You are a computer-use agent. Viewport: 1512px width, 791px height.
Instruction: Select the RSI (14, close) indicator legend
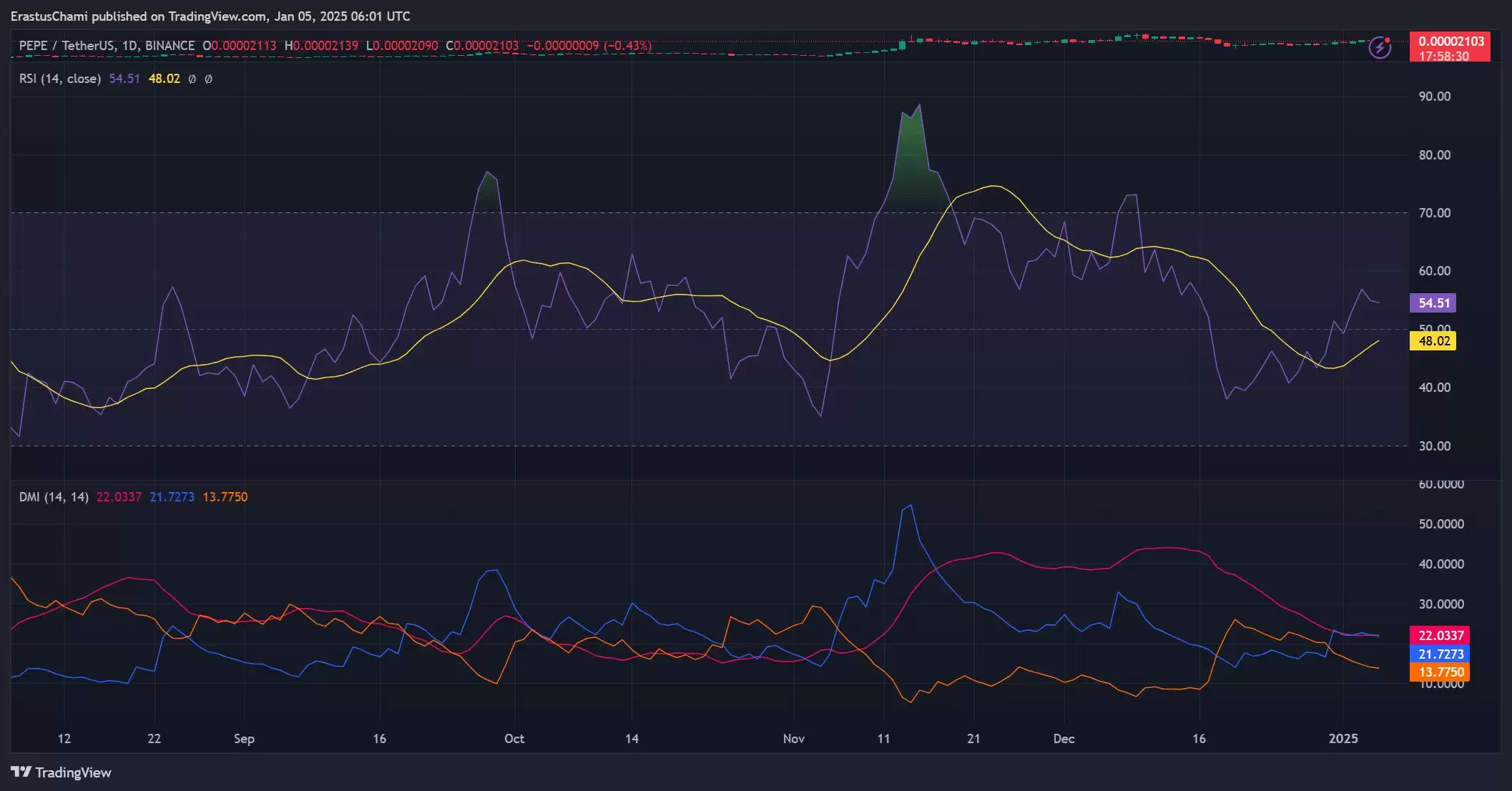(60, 79)
